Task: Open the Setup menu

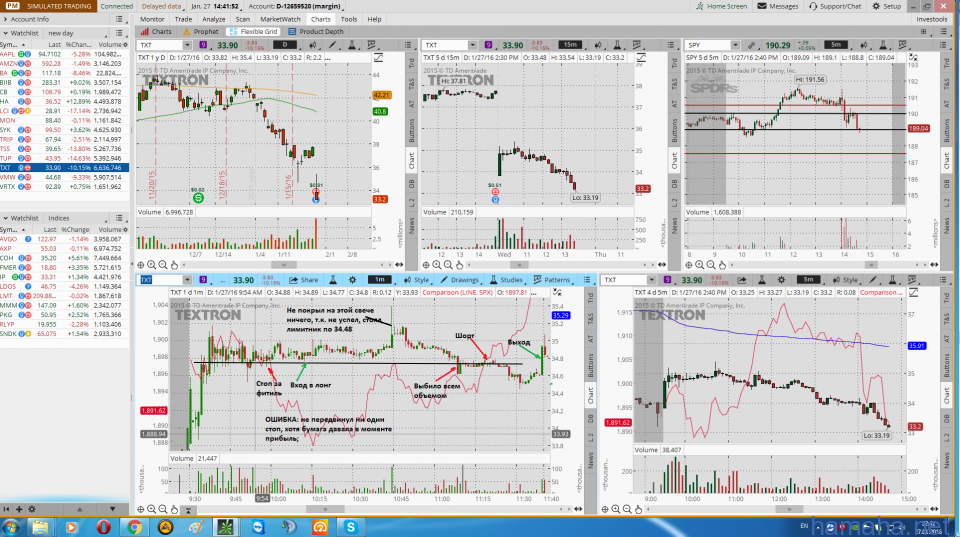Action: pyautogui.click(x=887, y=6)
